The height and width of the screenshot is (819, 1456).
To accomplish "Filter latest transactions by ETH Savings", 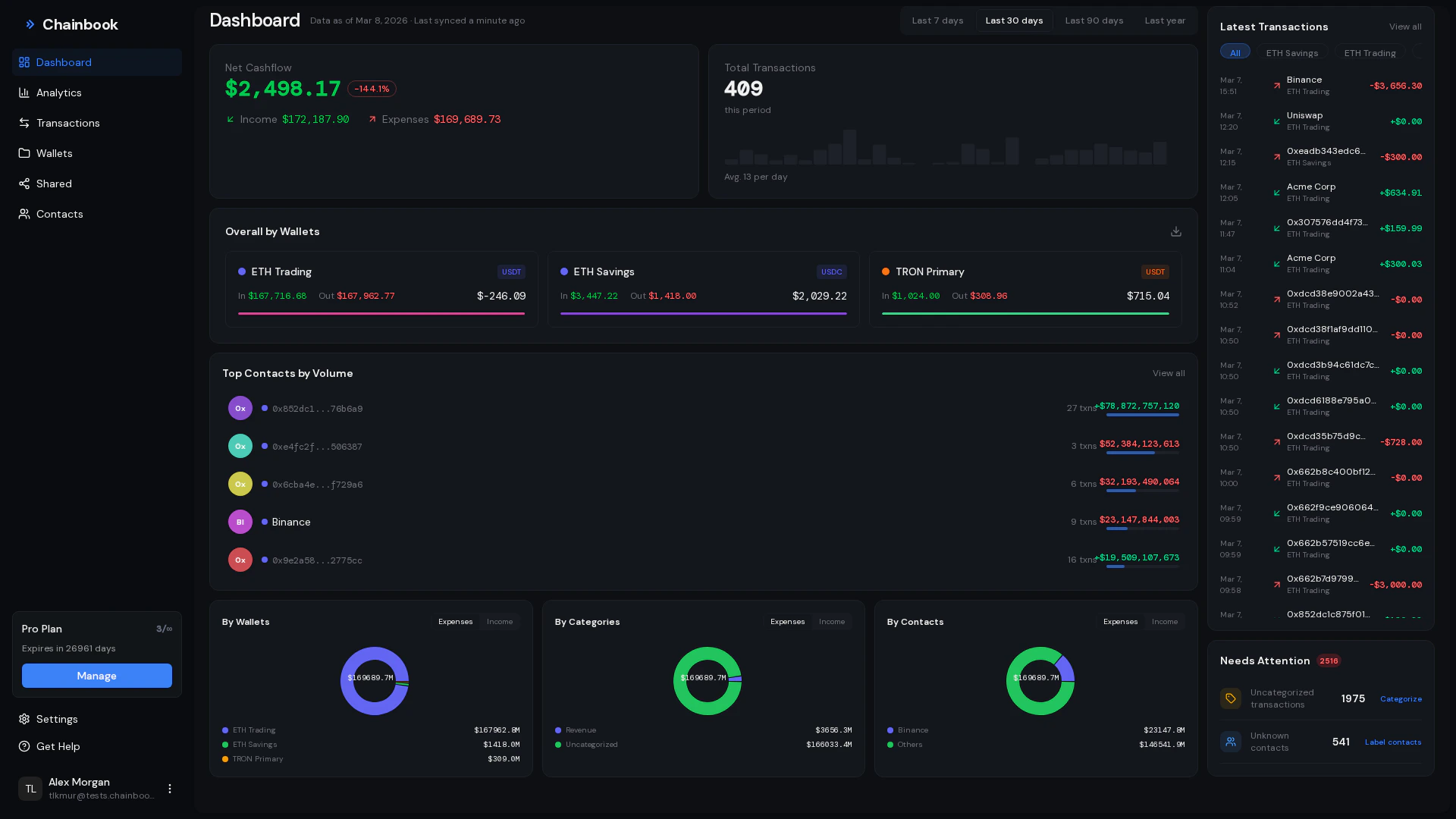I will 1292,52.
